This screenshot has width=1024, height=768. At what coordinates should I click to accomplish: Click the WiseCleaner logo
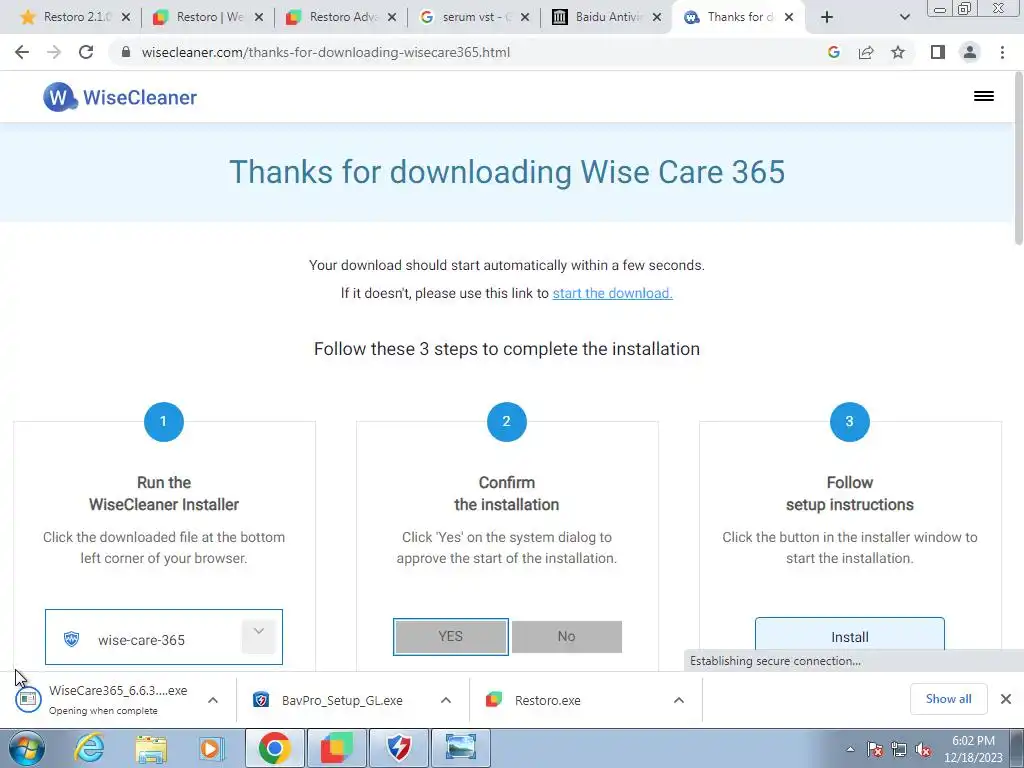tap(120, 97)
